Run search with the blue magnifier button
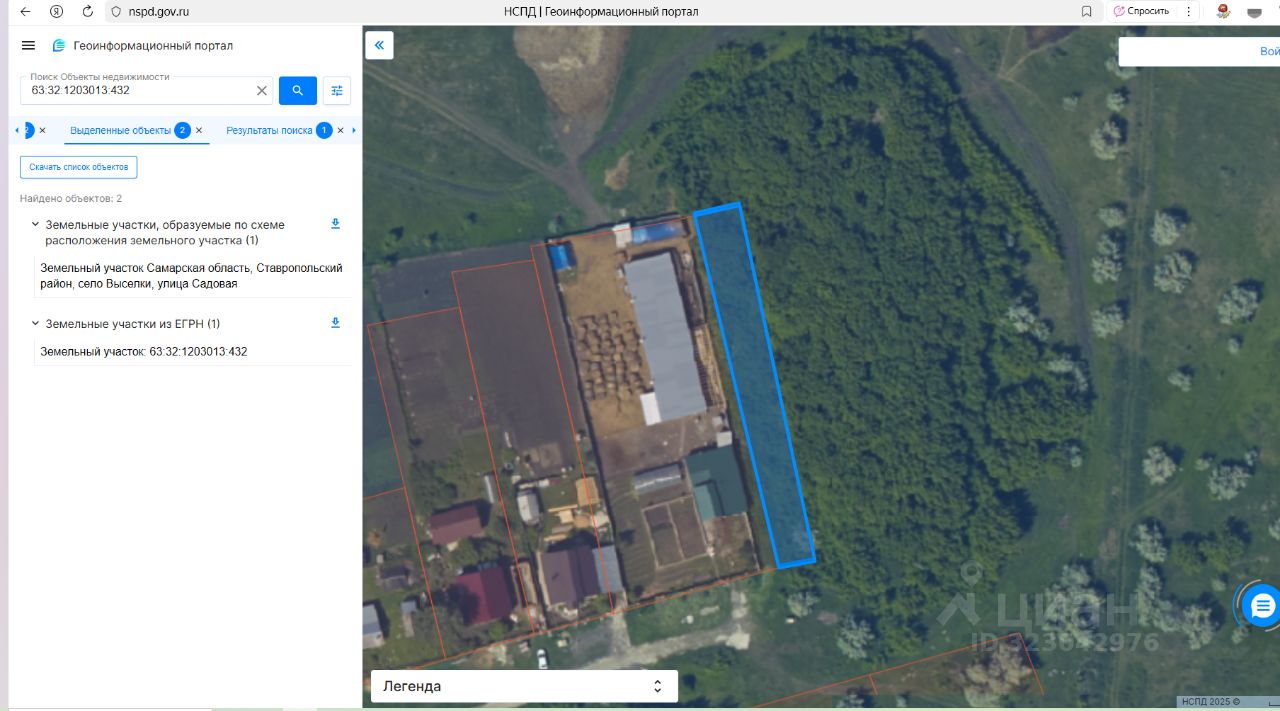This screenshot has width=1280, height=711. [x=298, y=90]
